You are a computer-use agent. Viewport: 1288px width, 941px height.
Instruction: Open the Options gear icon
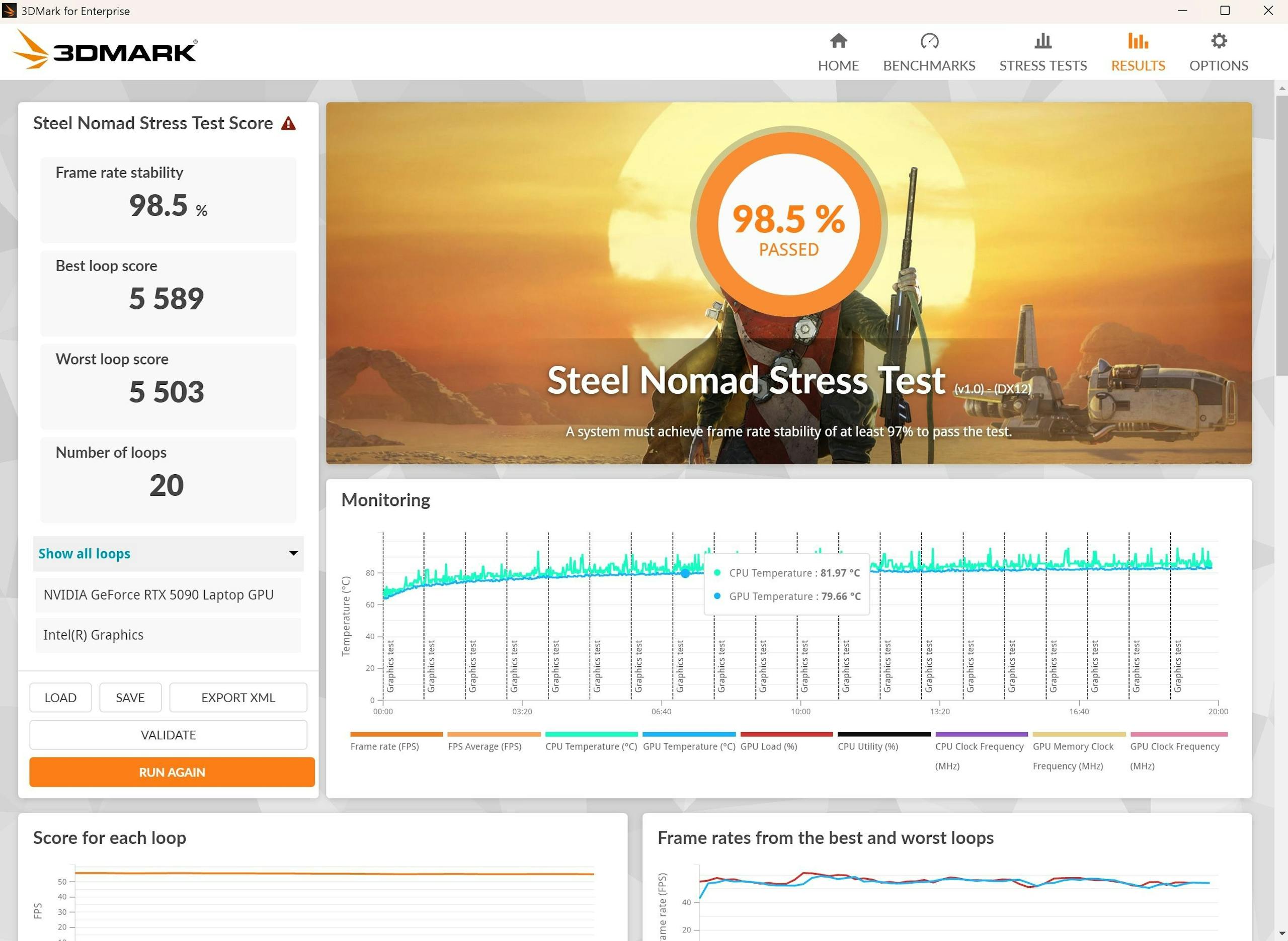click(1219, 41)
